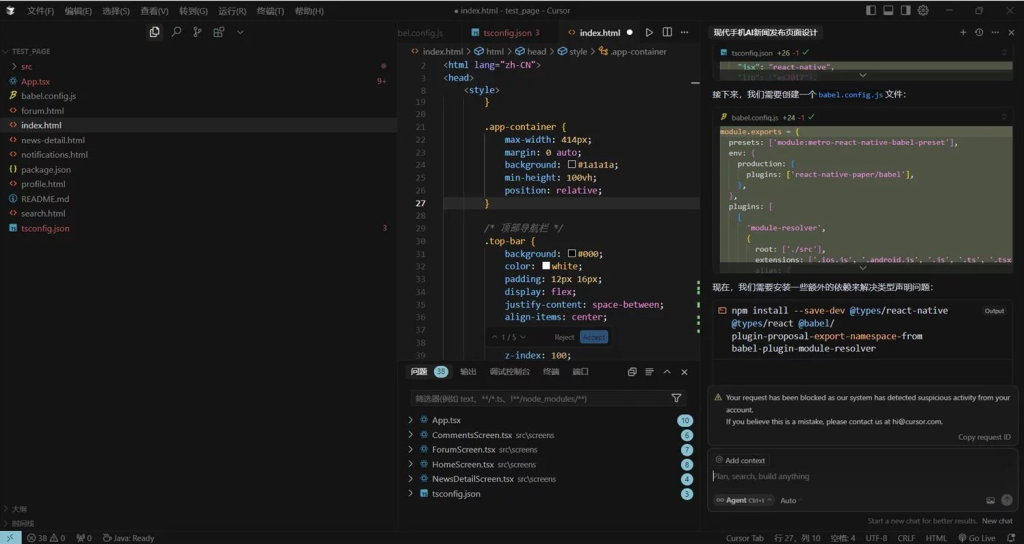The width and height of the screenshot is (1024, 544).
Task: Open the 文件(F) menu
Action: [40, 11]
